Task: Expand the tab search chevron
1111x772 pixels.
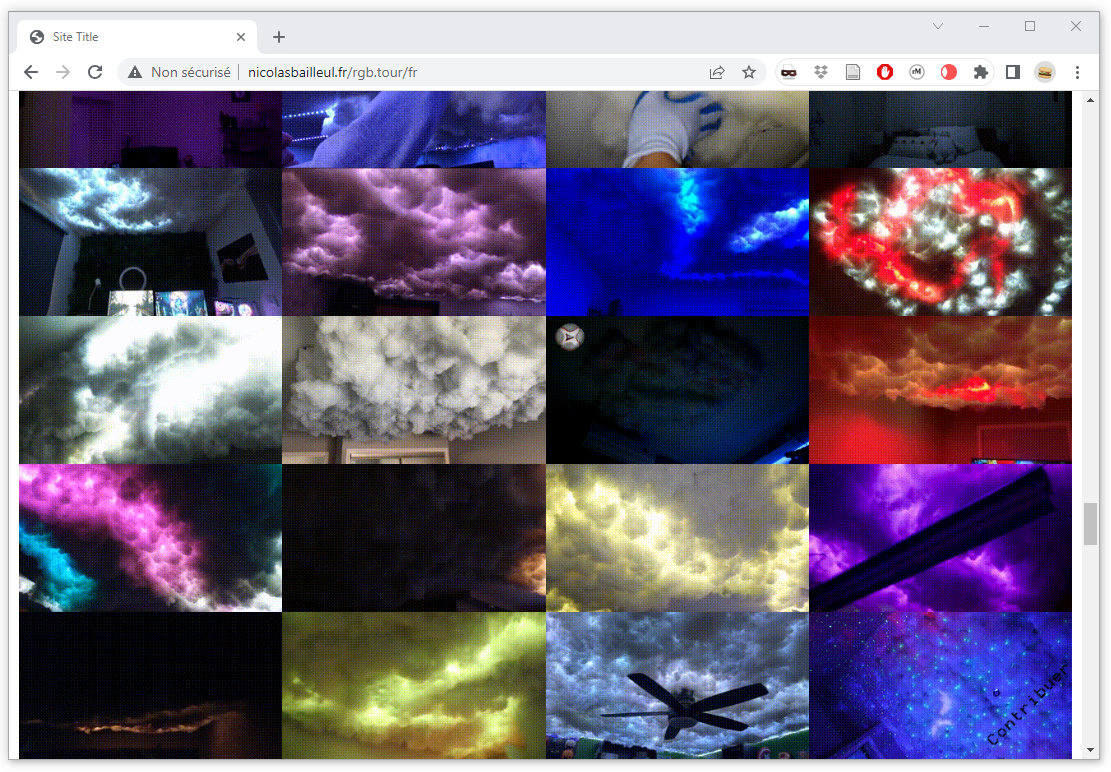Action: tap(938, 26)
